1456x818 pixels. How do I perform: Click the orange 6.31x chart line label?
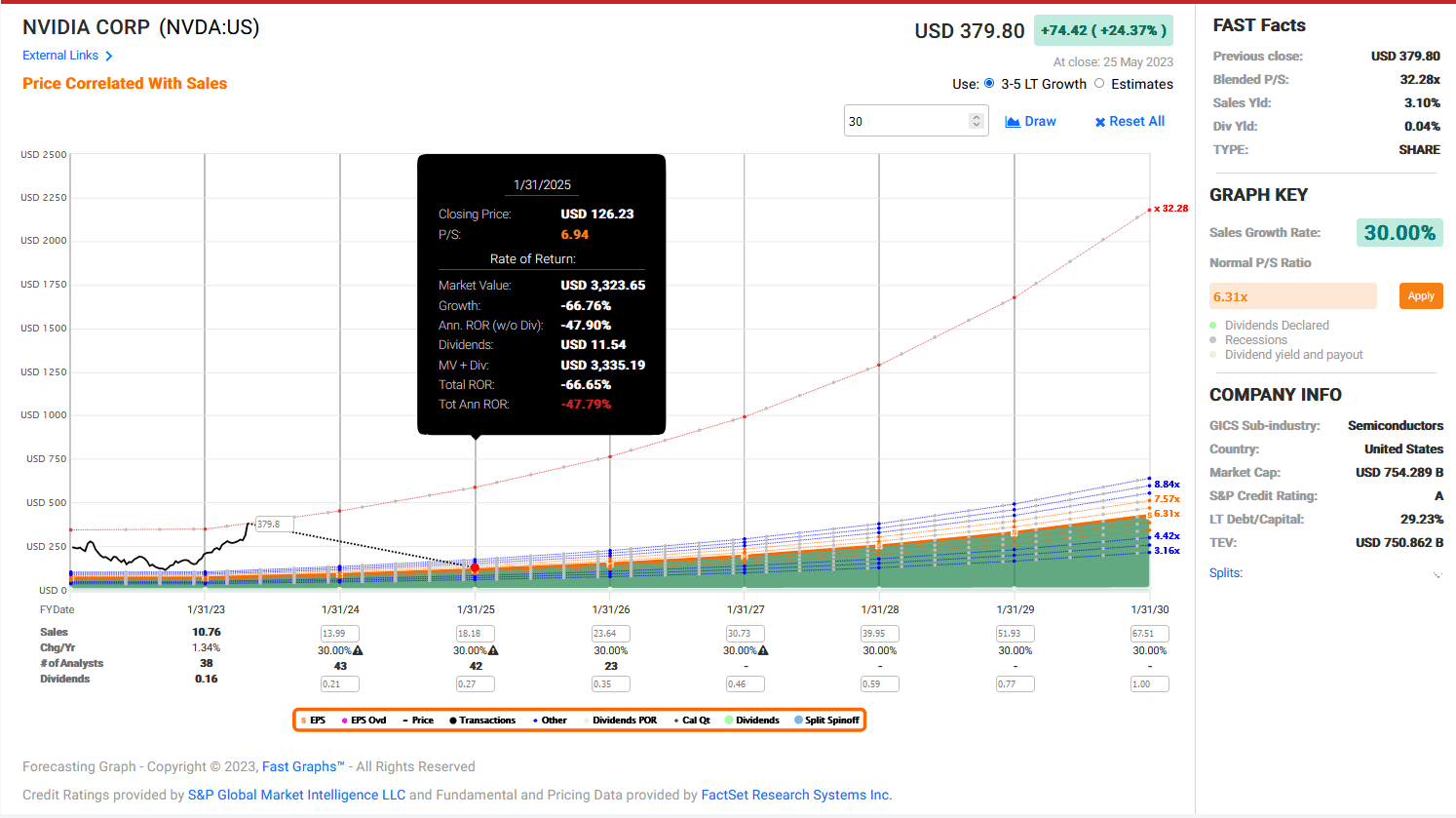(x=1167, y=514)
